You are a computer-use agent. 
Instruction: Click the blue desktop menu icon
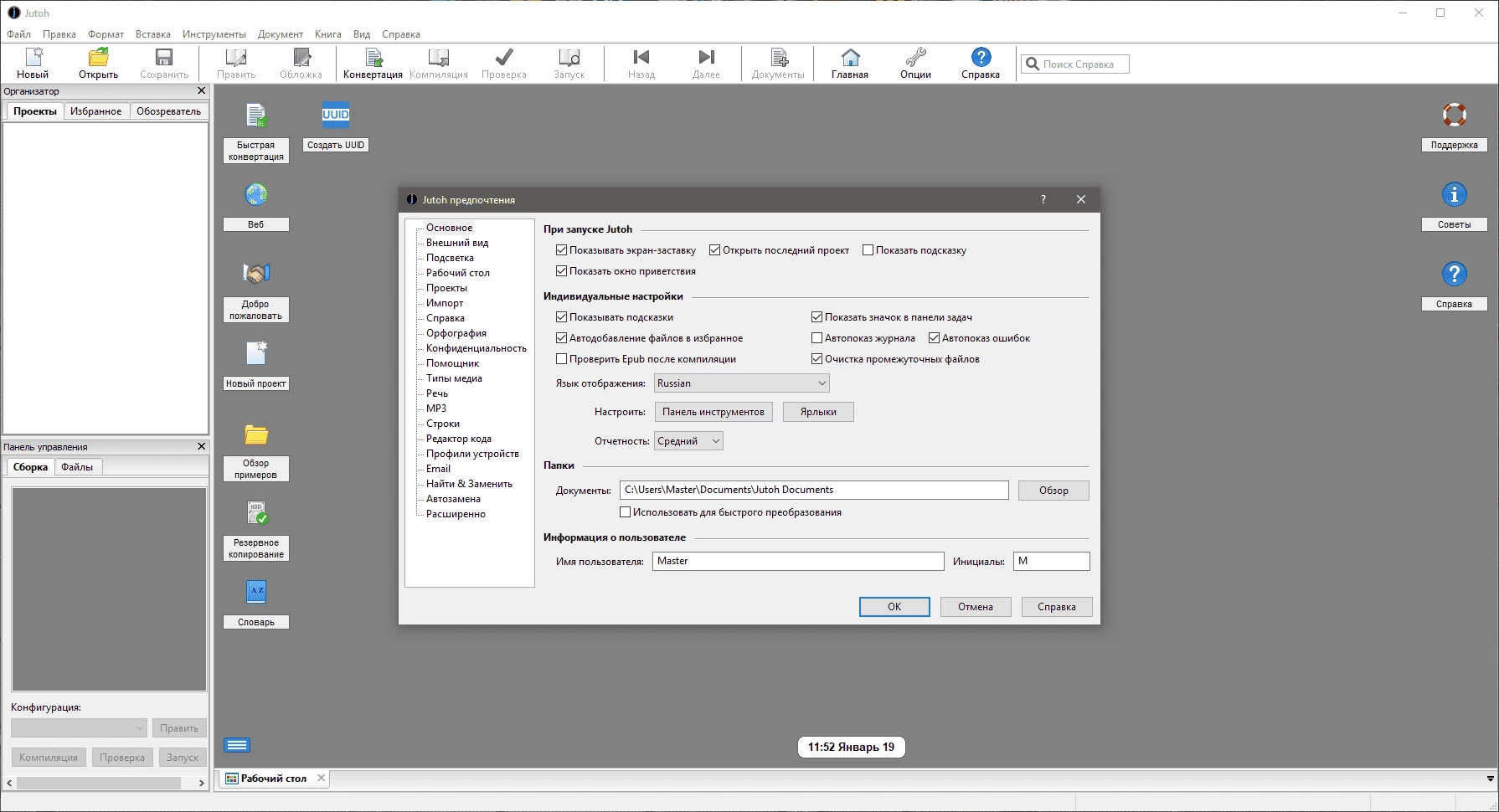tap(237, 745)
